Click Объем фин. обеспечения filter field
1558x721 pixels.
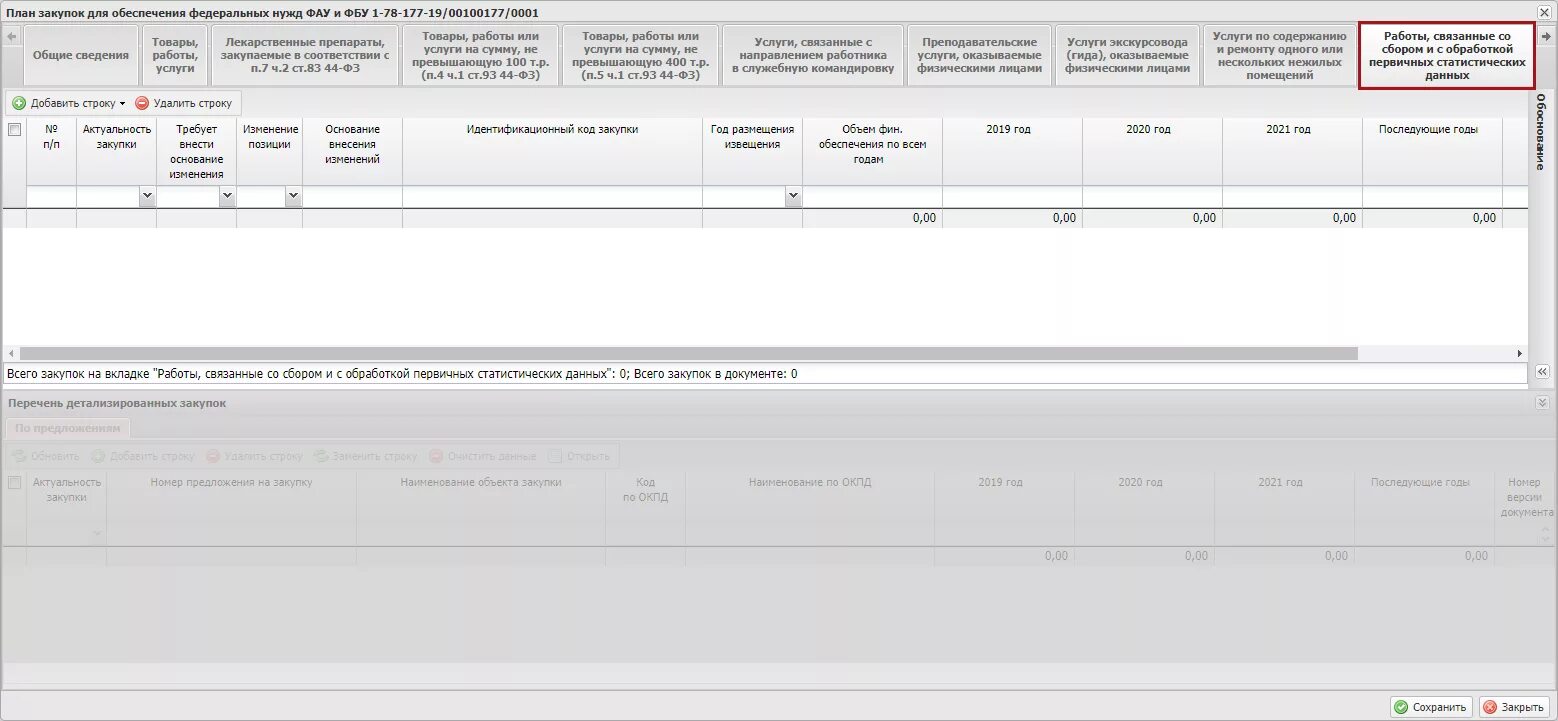872,197
